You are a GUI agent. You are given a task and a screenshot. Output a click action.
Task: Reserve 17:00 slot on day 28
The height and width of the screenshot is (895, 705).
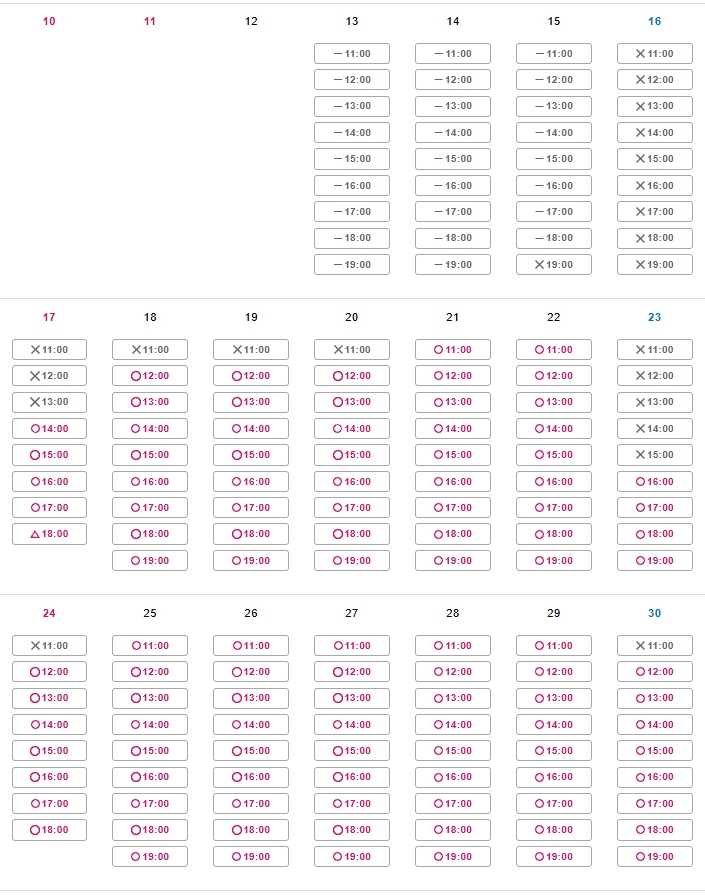(x=453, y=804)
